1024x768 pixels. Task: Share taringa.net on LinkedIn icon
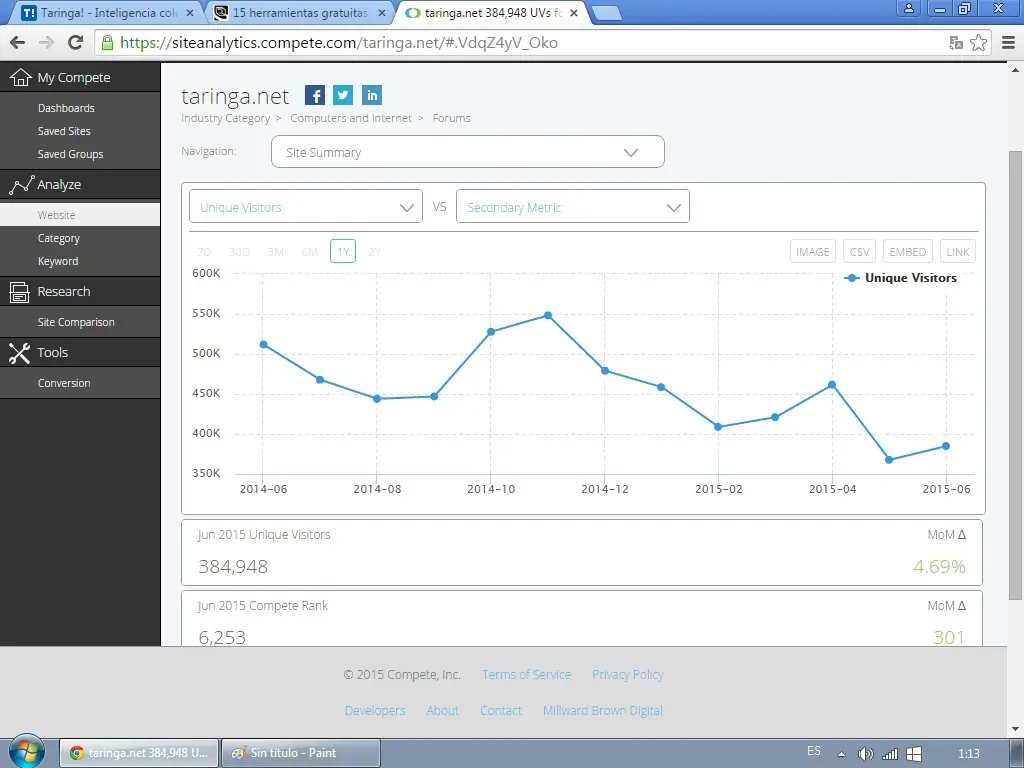click(372, 95)
